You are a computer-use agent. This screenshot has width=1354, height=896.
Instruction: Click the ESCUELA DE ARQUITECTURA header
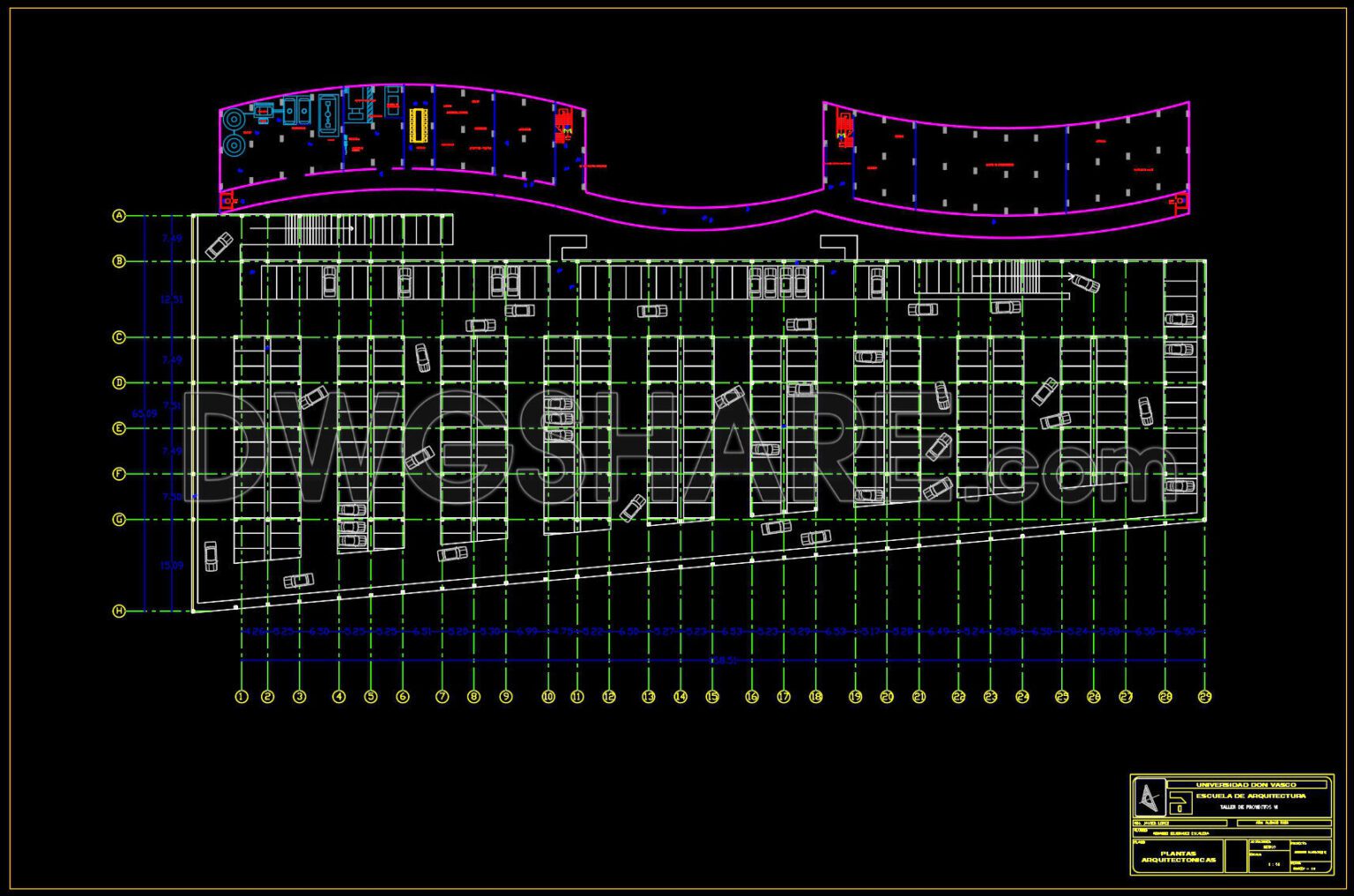(1250, 796)
